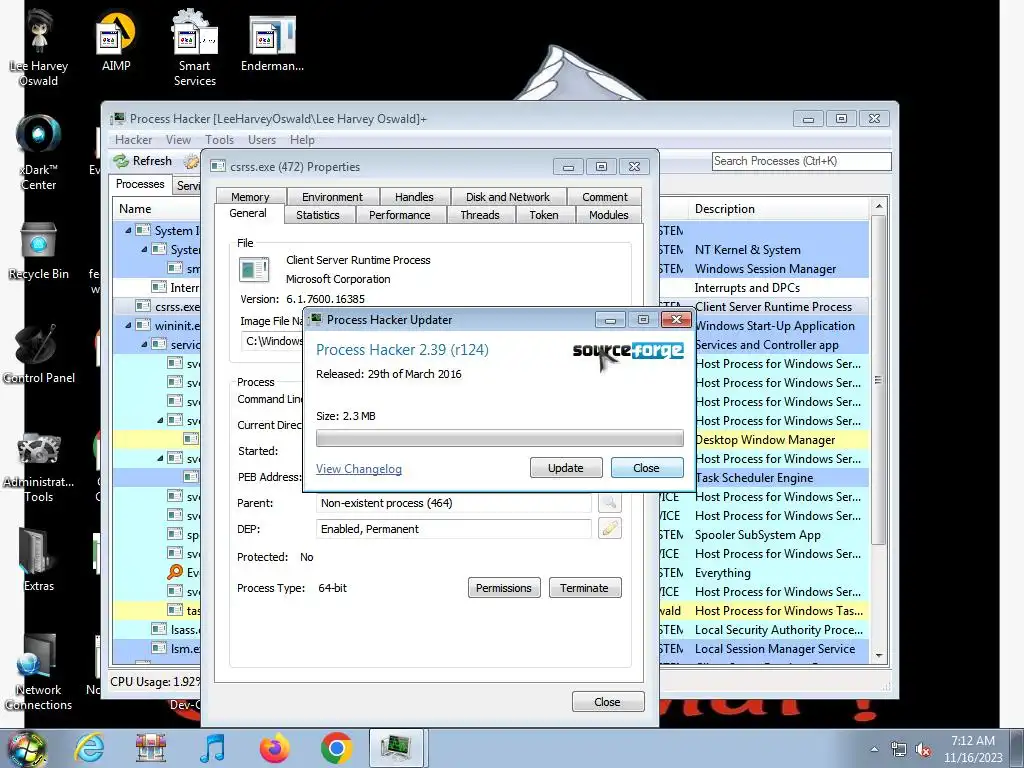This screenshot has width=1024, height=768.
Task: Click the DEP edit pencil icon
Action: (610, 528)
